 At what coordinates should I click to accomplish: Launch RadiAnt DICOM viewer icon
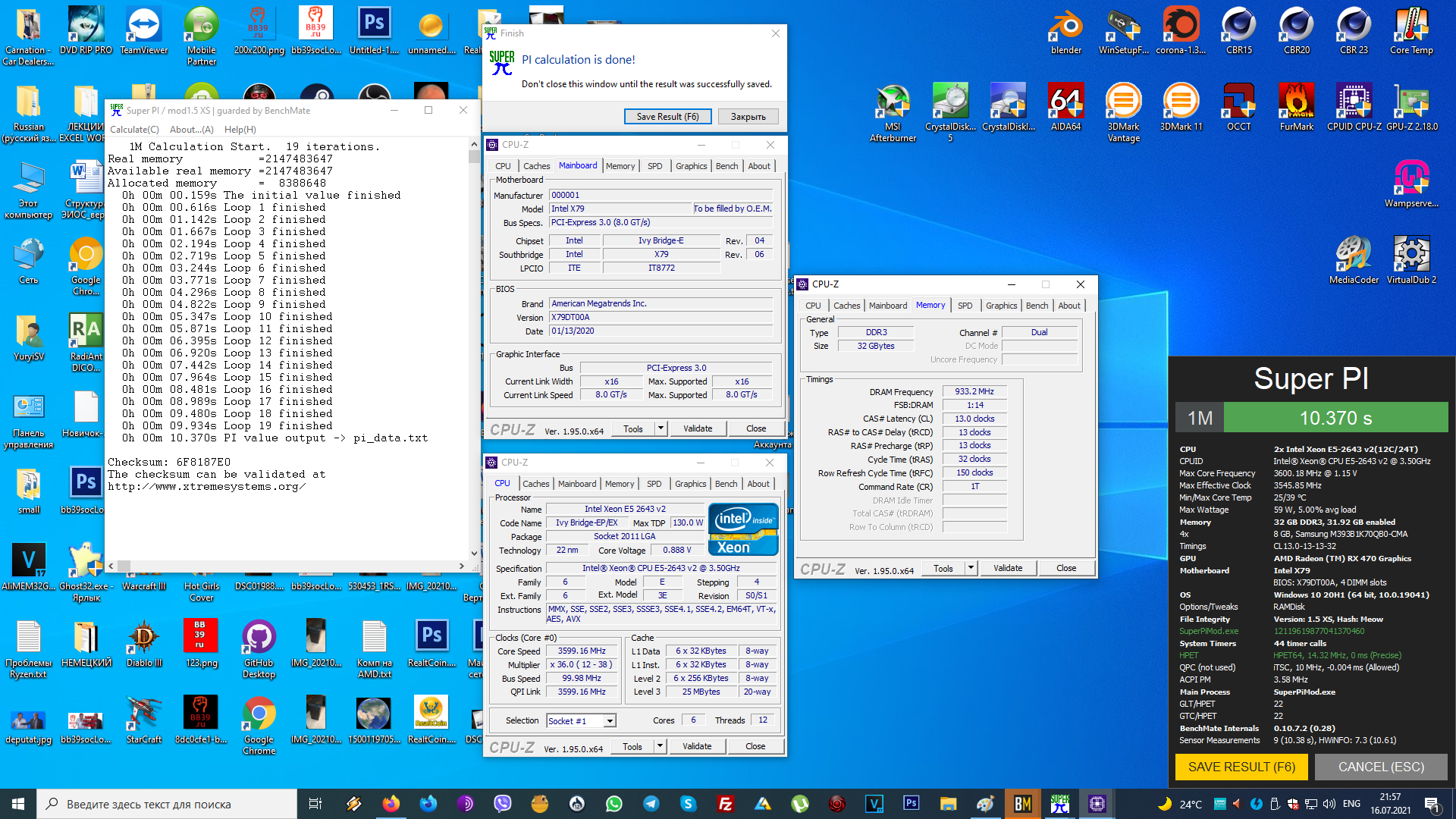(x=86, y=342)
